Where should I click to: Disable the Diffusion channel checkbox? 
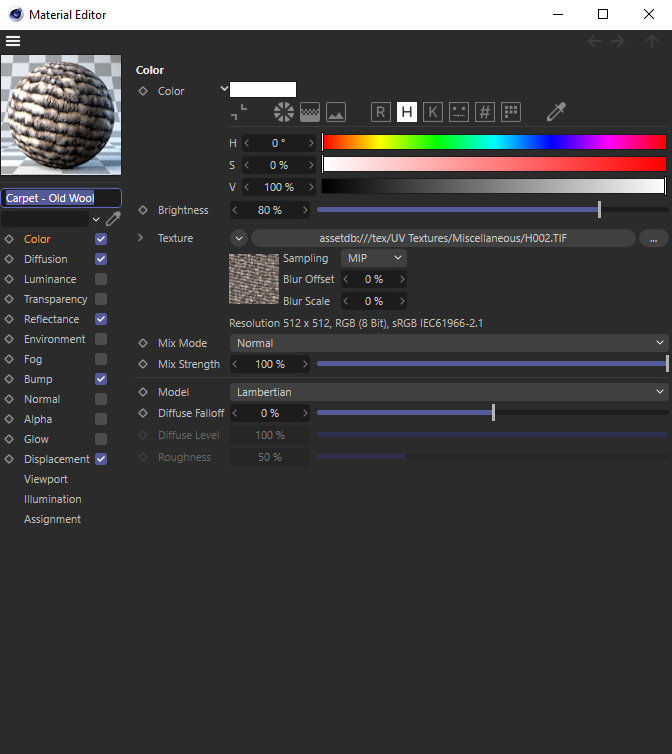click(x=101, y=259)
